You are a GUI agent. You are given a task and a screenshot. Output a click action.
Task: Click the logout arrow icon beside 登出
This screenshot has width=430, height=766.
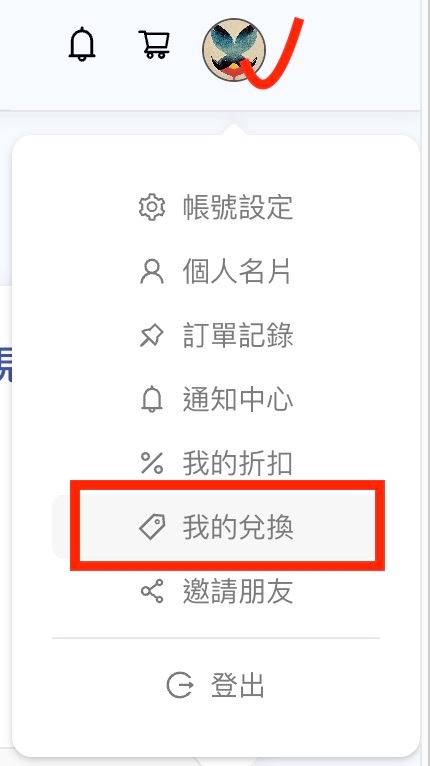[x=180, y=685]
